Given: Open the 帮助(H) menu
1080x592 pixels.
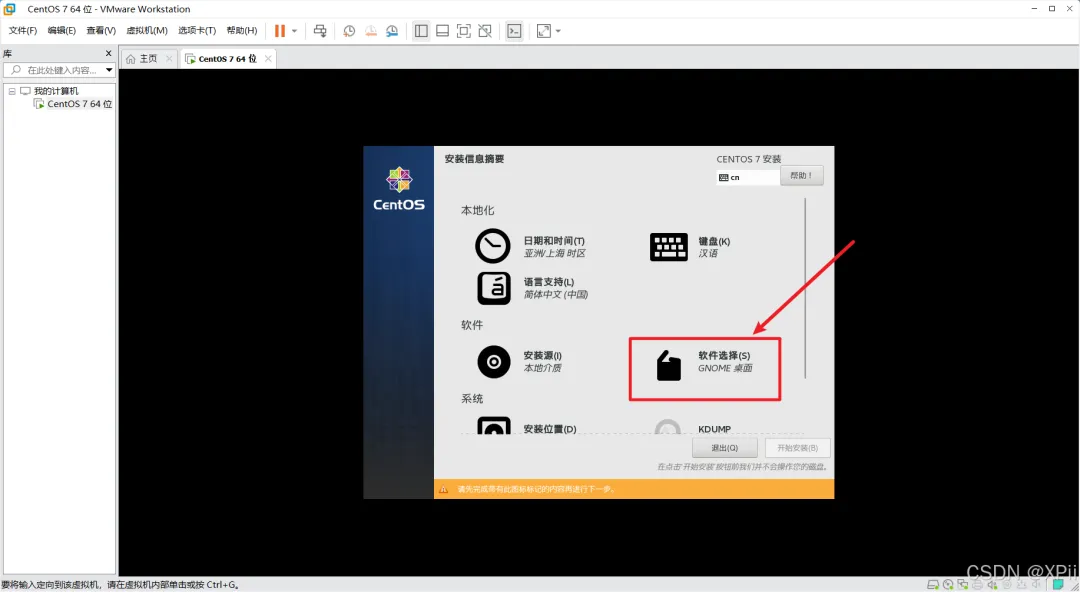Looking at the screenshot, I should (x=242, y=30).
